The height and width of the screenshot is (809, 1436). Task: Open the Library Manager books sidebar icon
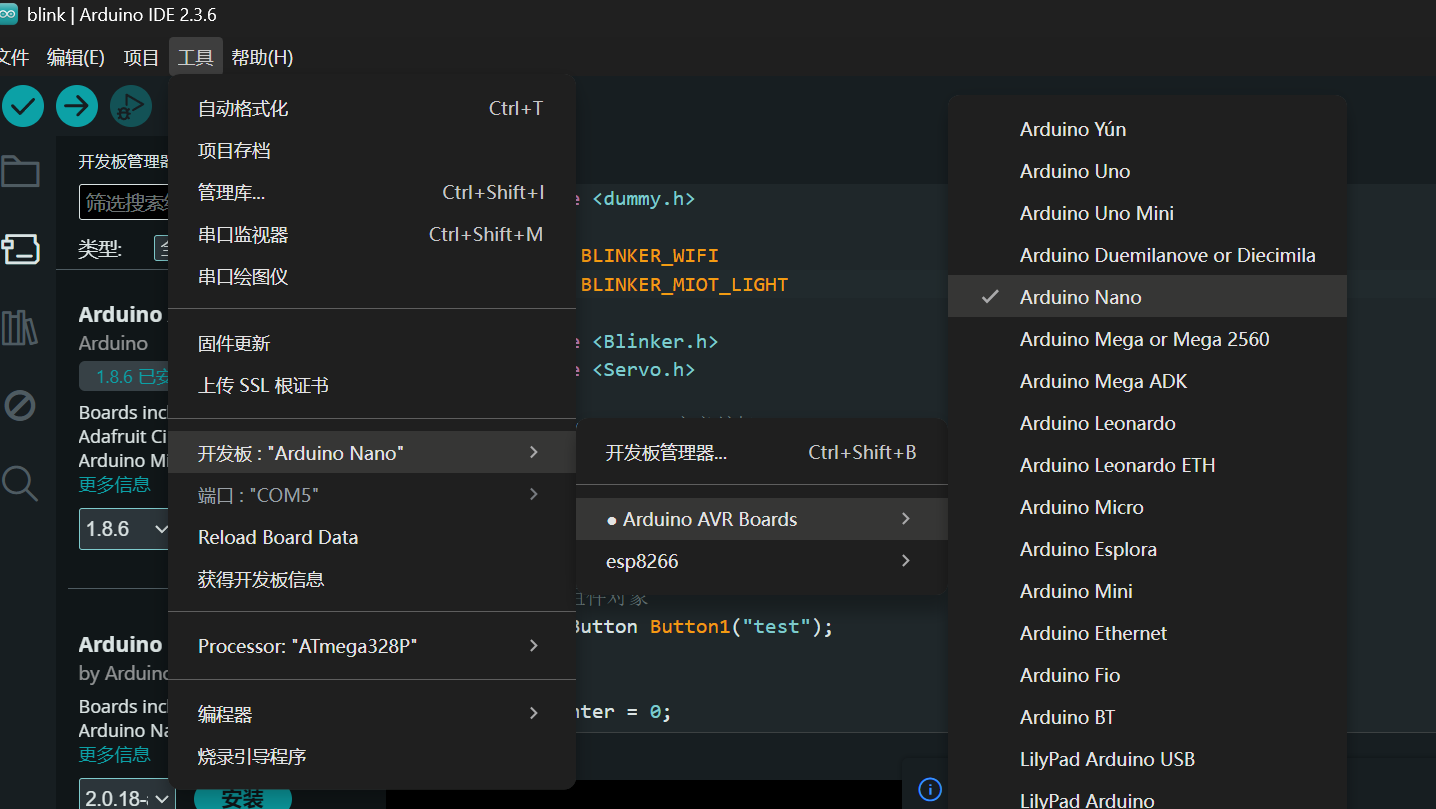pos(20,327)
